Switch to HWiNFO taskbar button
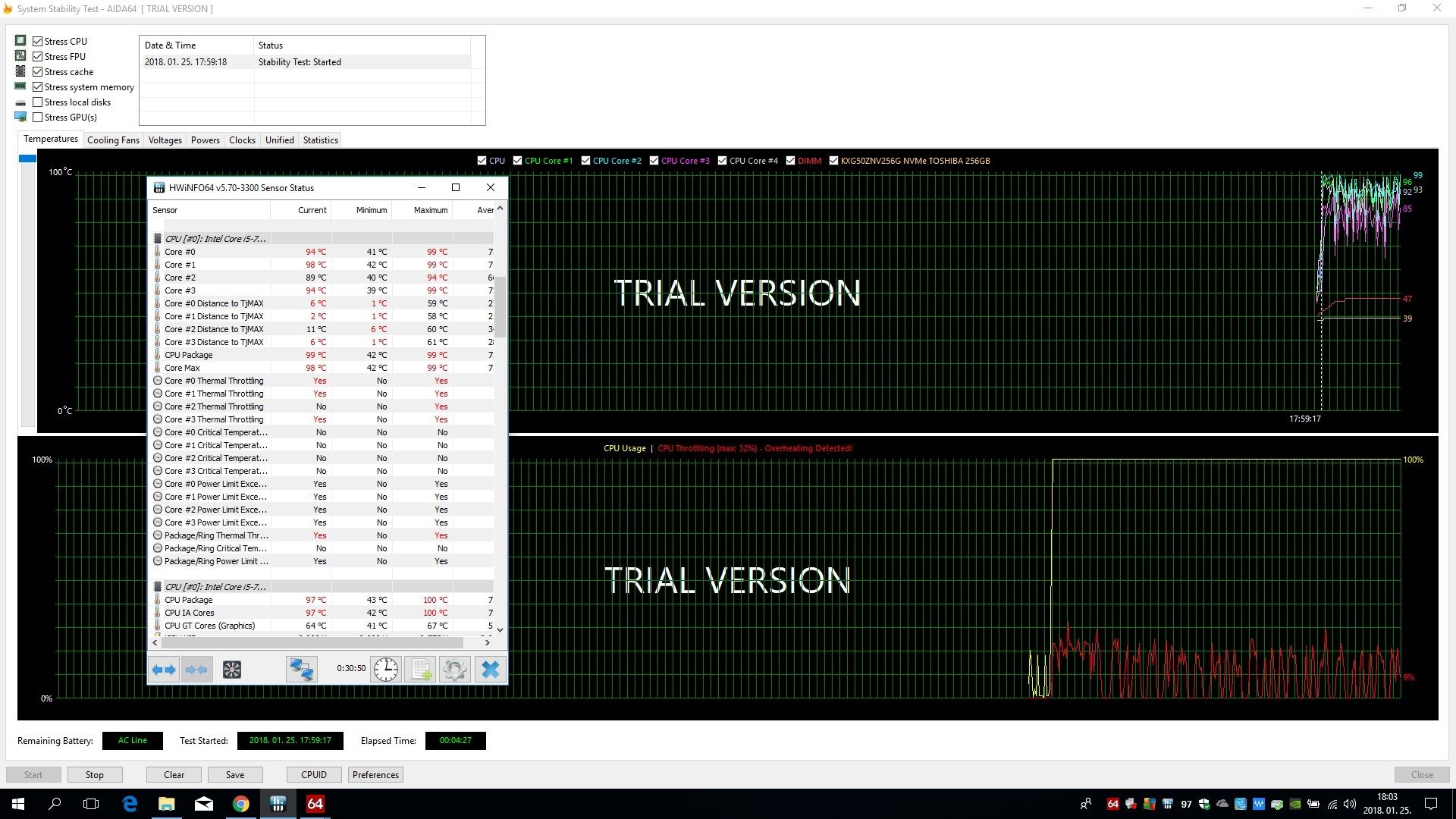 [x=278, y=804]
